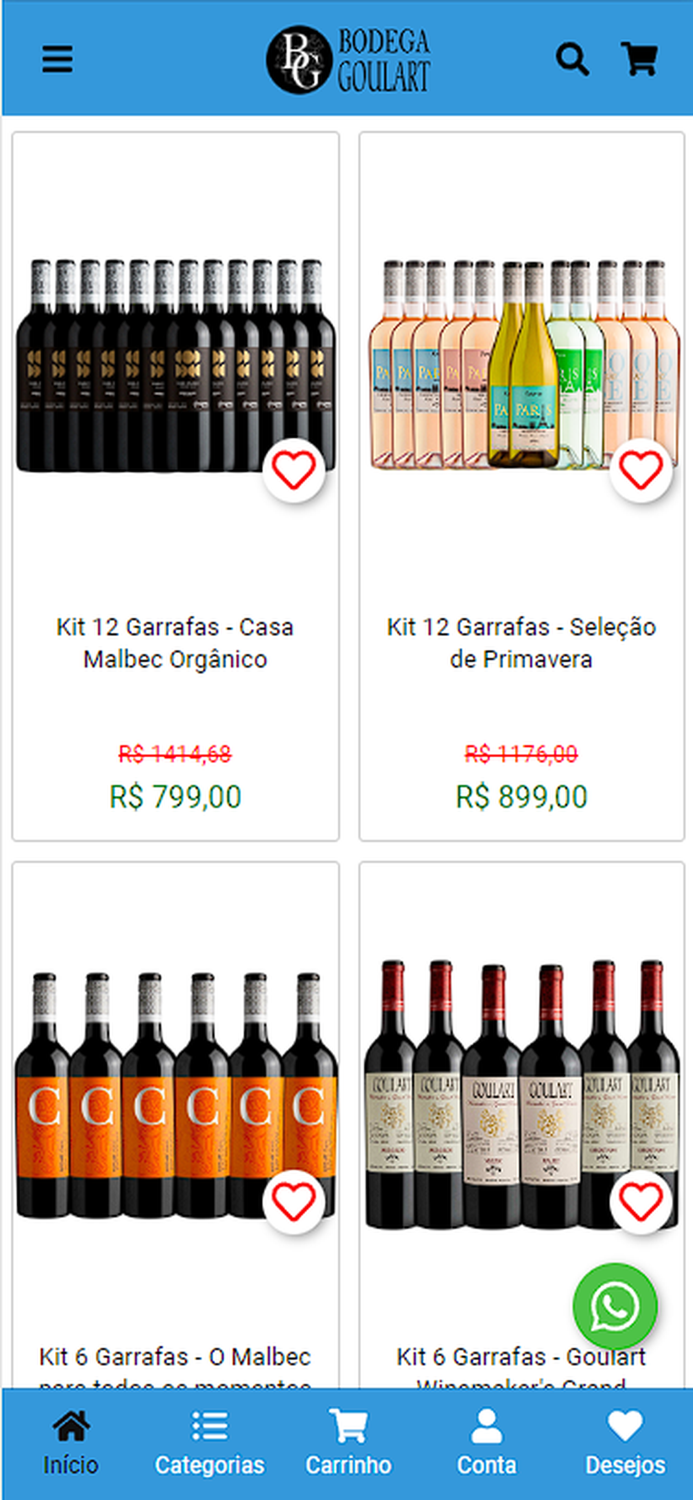Tap the Bodega Goulart logo
The height and width of the screenshot is (1500, 693).
346,60
